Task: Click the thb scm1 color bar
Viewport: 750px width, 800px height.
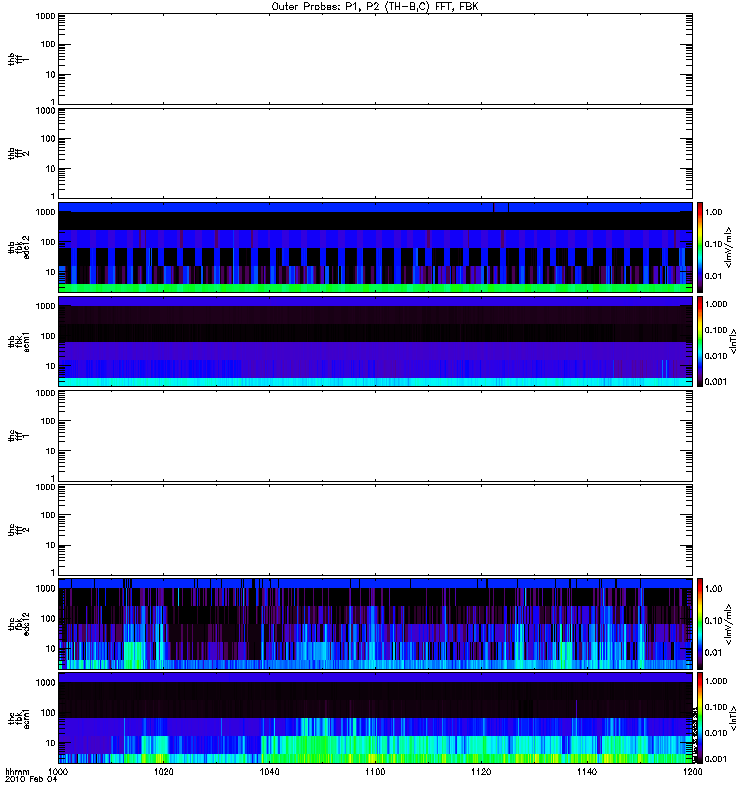Action: 700,342
